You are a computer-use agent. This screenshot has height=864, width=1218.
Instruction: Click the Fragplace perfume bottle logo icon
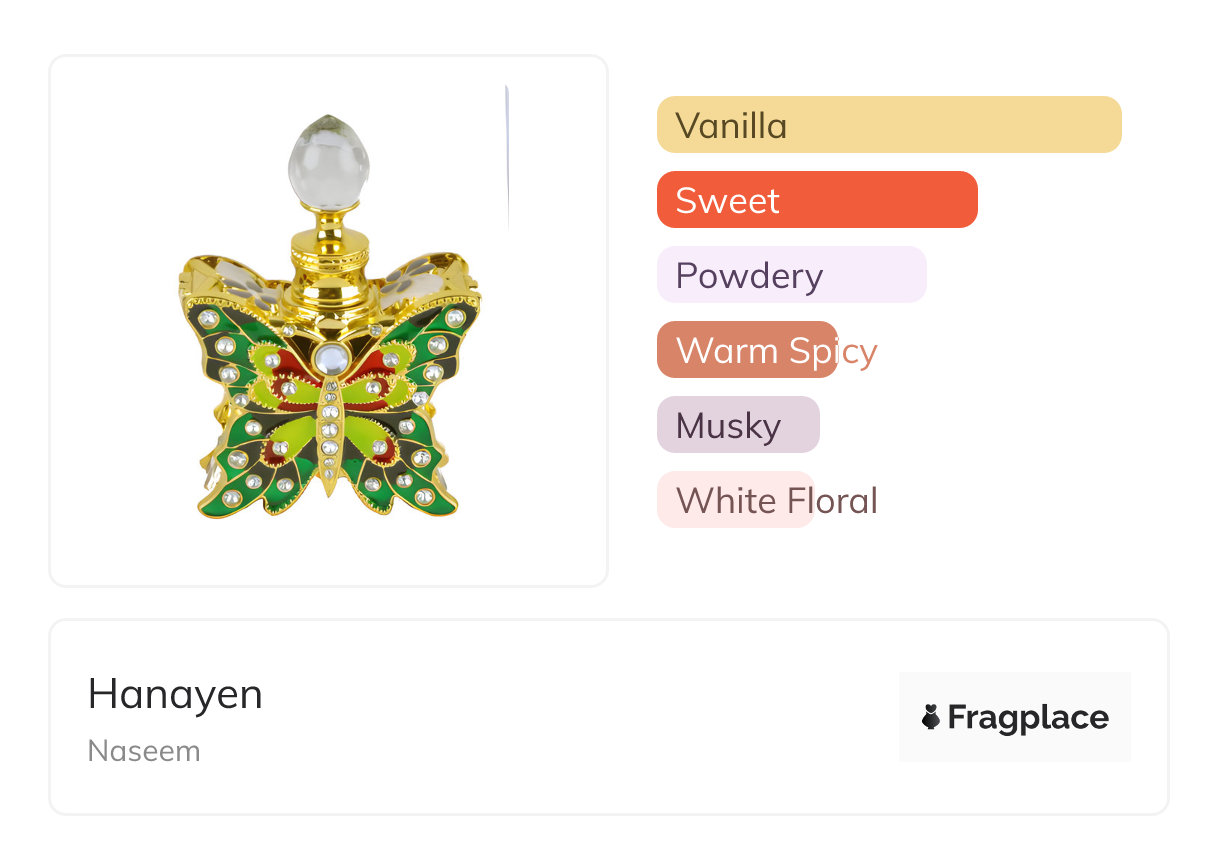931,717
